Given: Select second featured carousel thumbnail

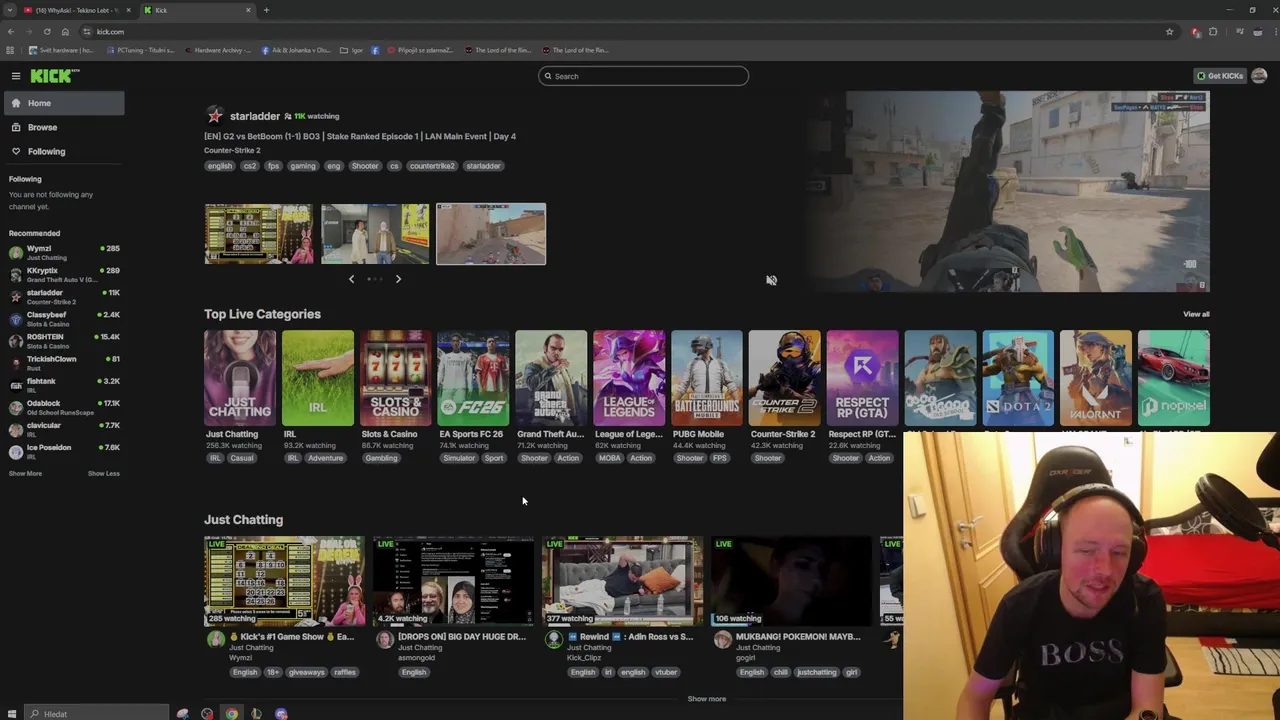Looking at the screenshot, I should coord(375,234).
